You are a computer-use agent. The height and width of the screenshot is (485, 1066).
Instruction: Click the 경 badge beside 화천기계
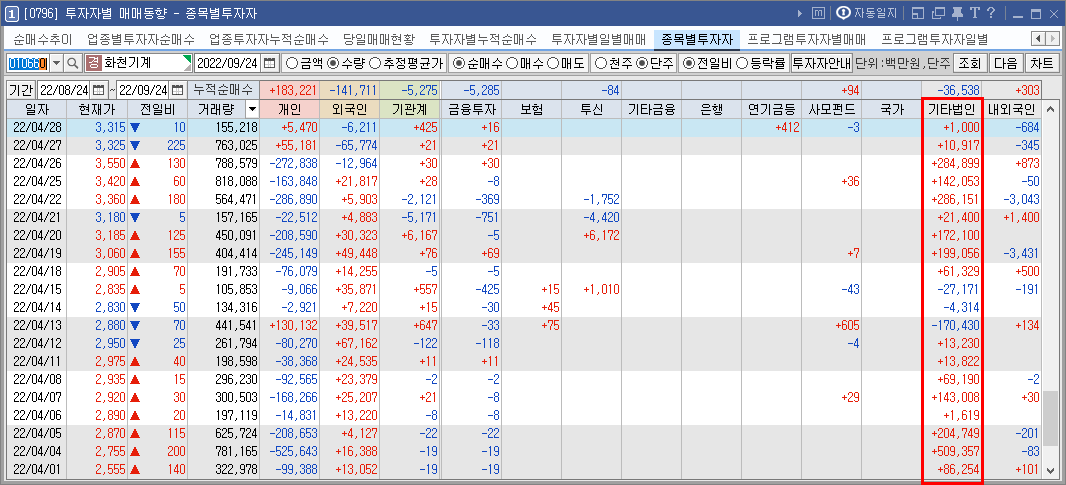point(92,63)
